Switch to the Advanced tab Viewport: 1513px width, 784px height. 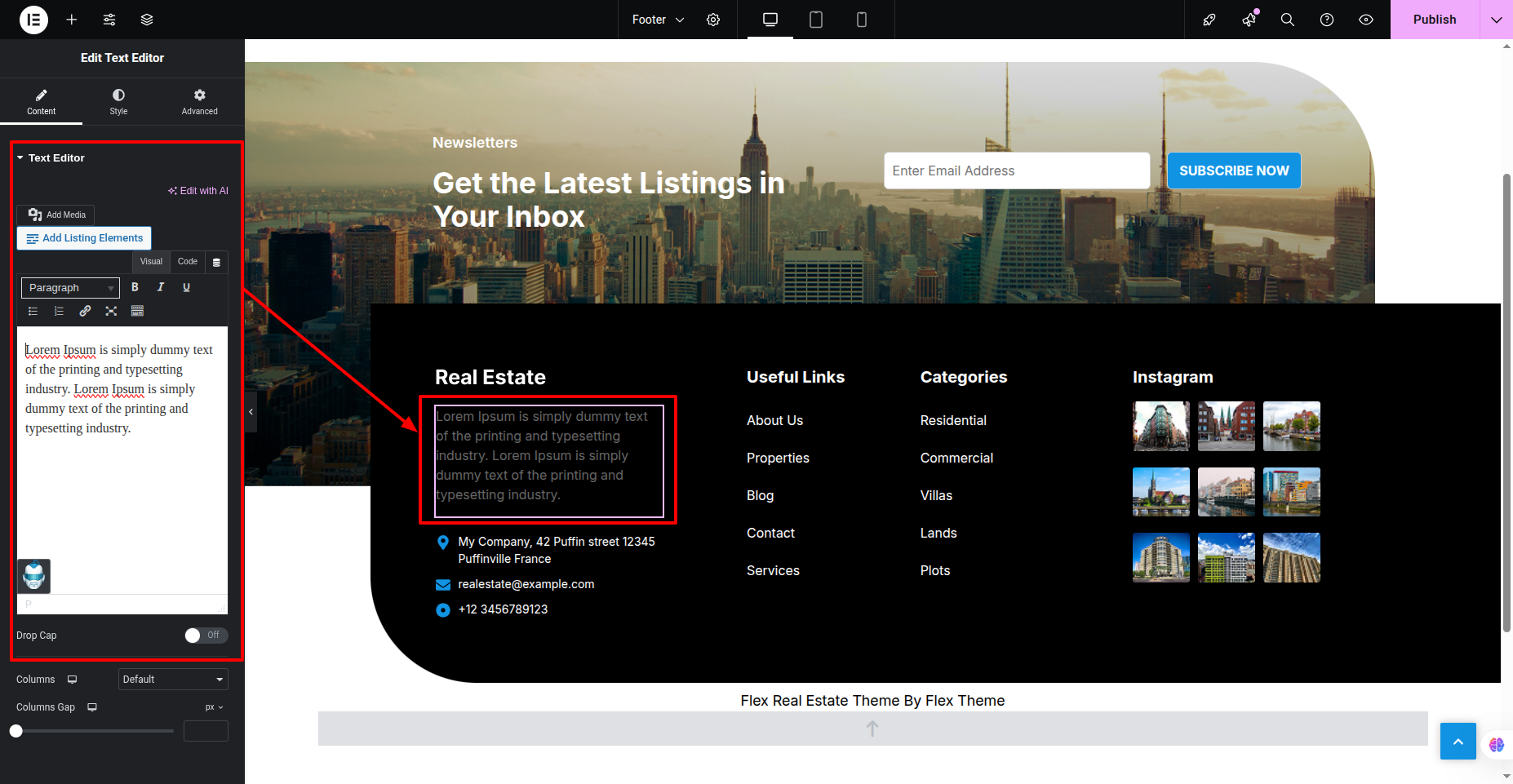(199, 102)
